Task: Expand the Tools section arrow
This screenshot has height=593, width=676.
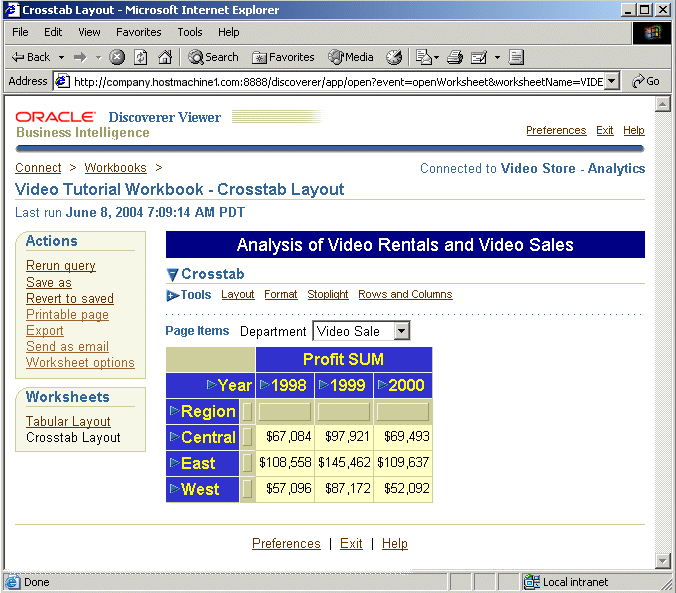Action: (x=172, y=295)
